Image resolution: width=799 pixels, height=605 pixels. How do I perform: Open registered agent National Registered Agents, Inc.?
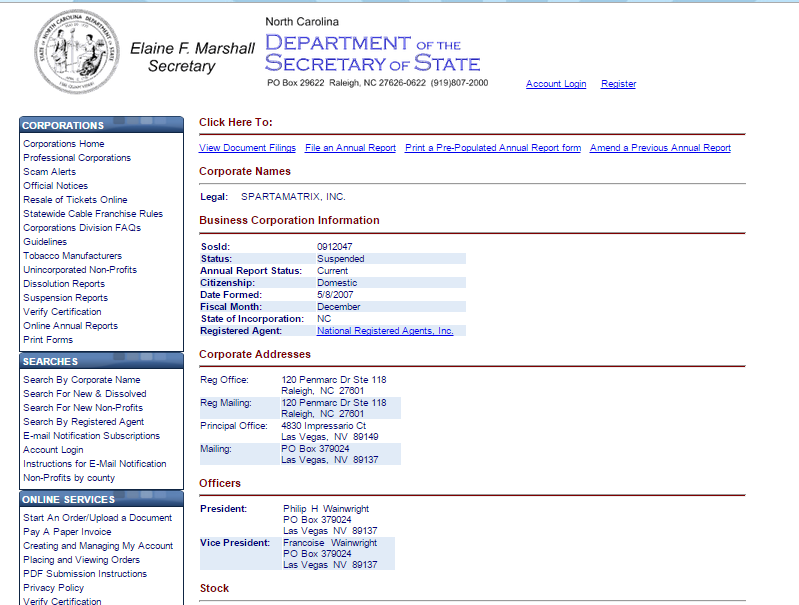click(385, 331)
